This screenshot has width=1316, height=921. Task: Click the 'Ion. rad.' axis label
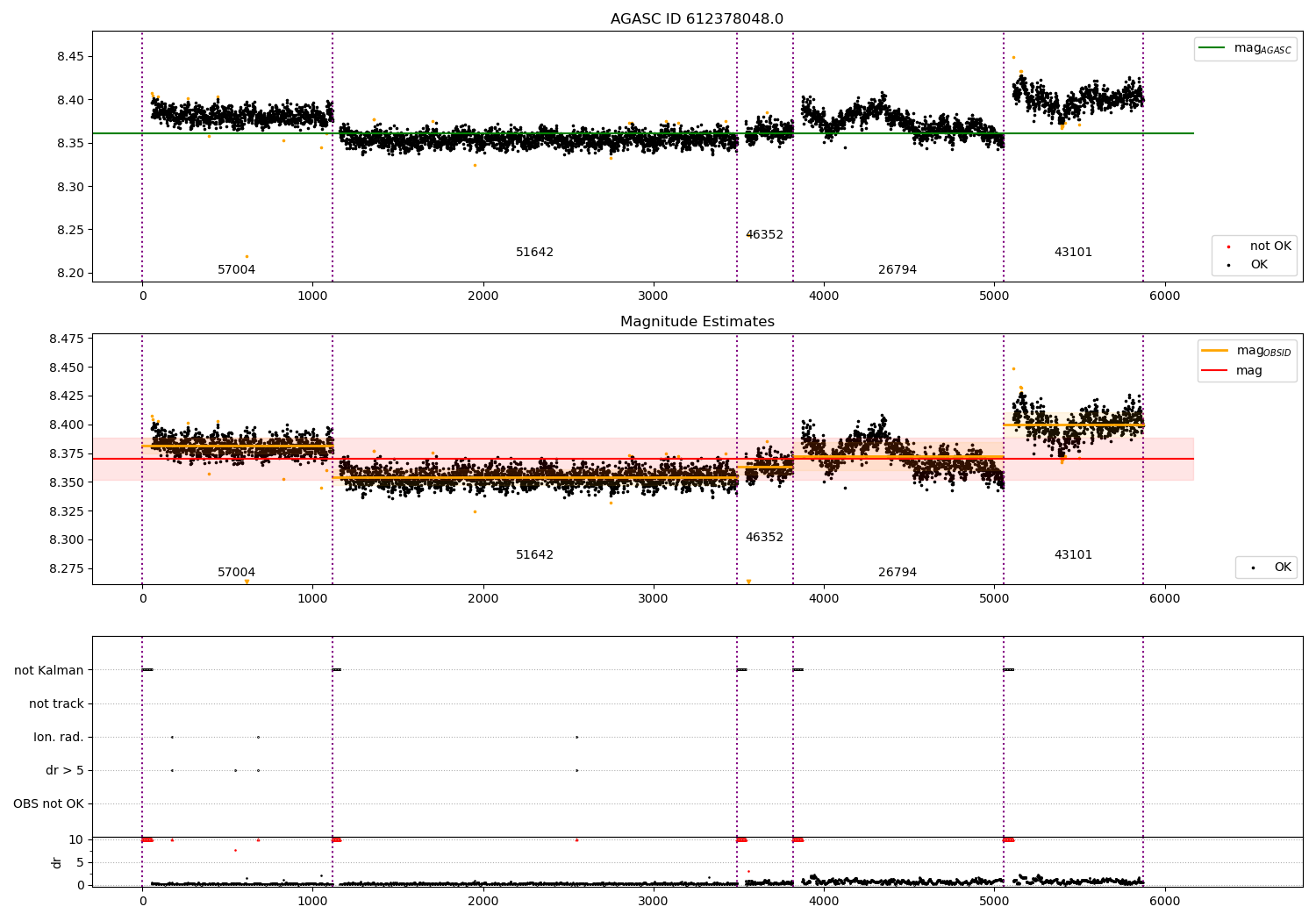pyautogui.click(x=59, y=738)
